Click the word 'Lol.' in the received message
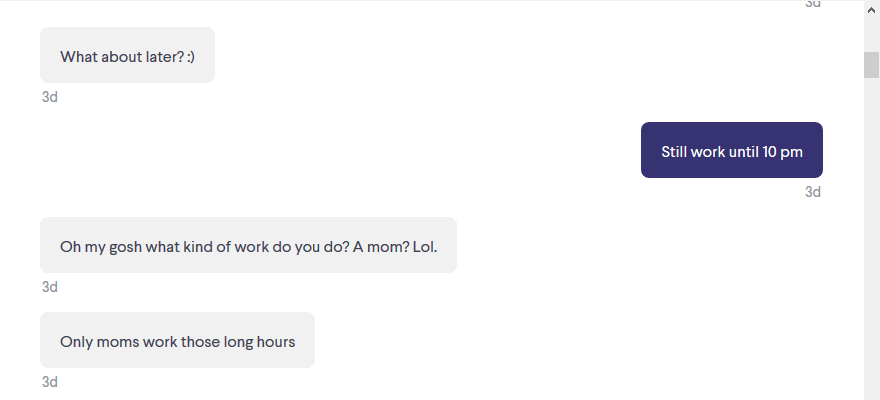The width and height of the screenshot is (880, 400). [425, 247]
